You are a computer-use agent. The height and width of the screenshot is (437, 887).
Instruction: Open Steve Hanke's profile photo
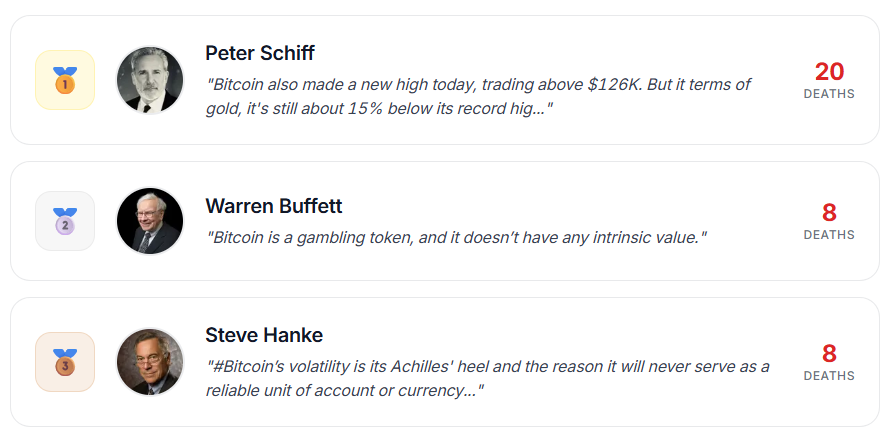coord(150,362)
